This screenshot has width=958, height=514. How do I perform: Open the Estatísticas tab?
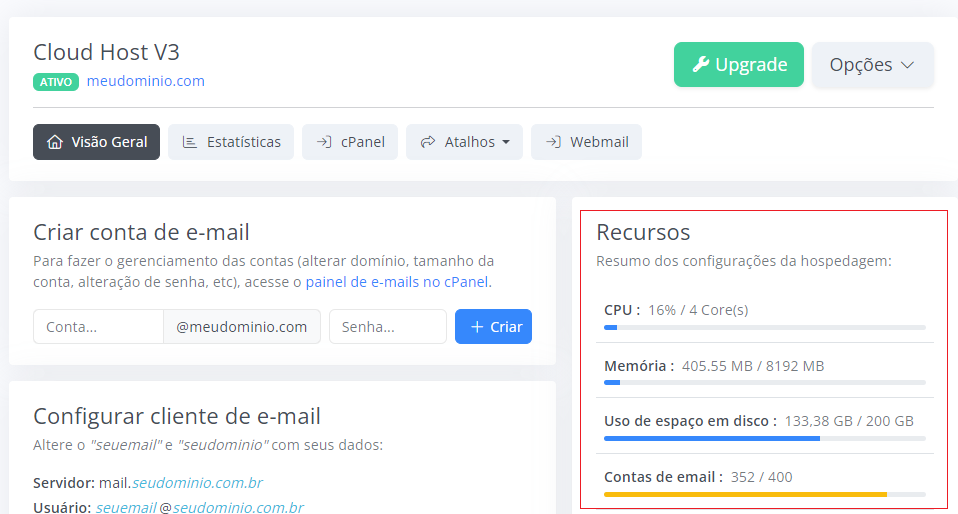231,142
